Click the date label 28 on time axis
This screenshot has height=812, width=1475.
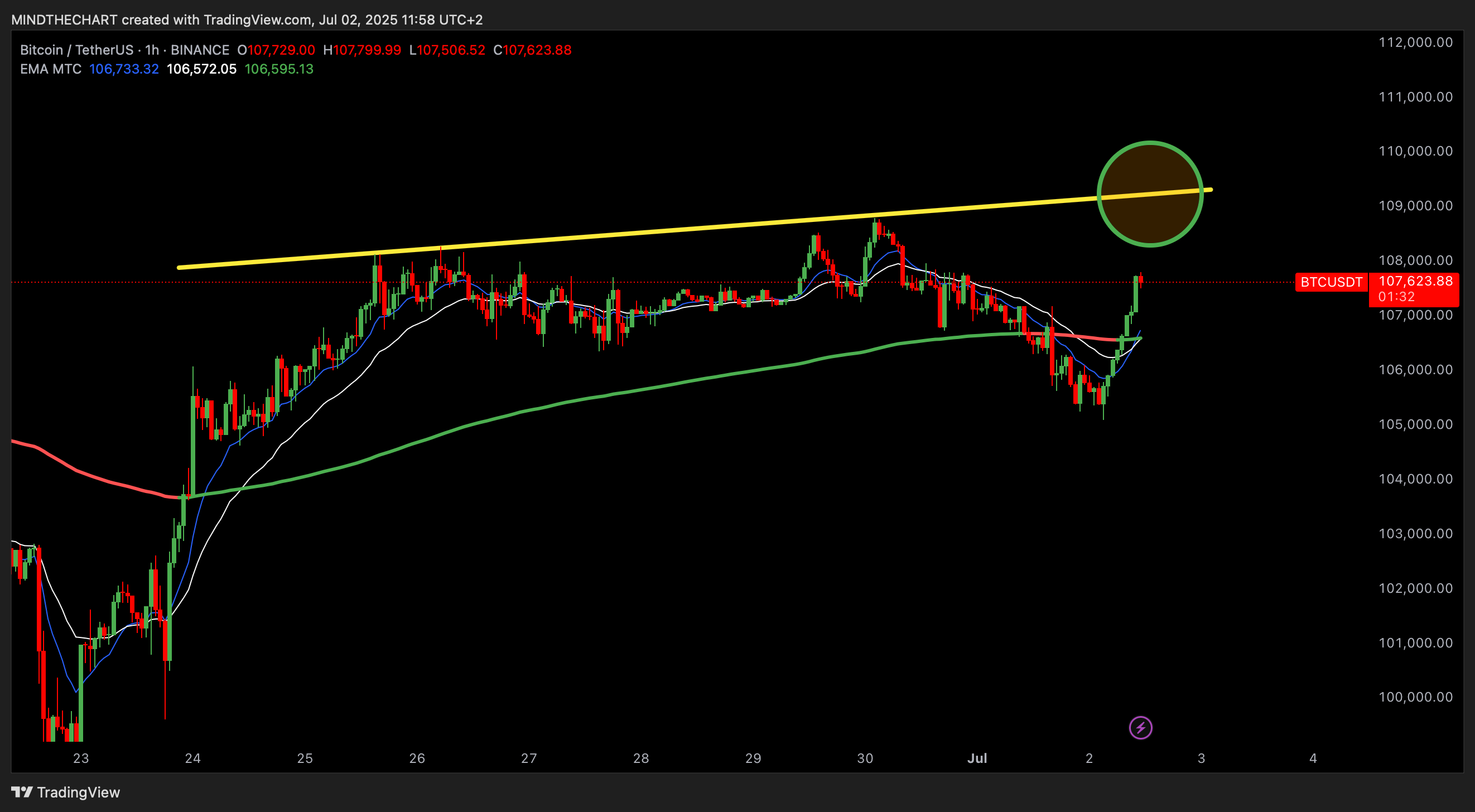click(642, 758)
